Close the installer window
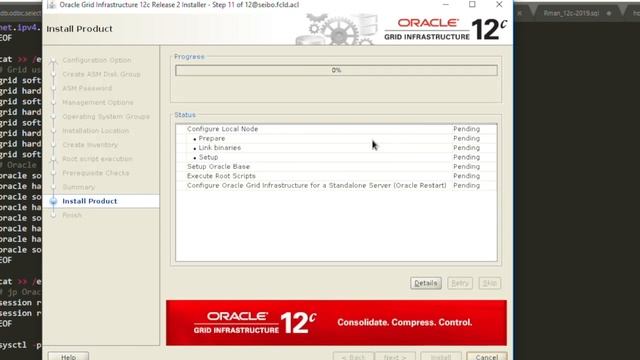This screenshot has height=360, width=640. pyautogui.click(x=499, y=4)
